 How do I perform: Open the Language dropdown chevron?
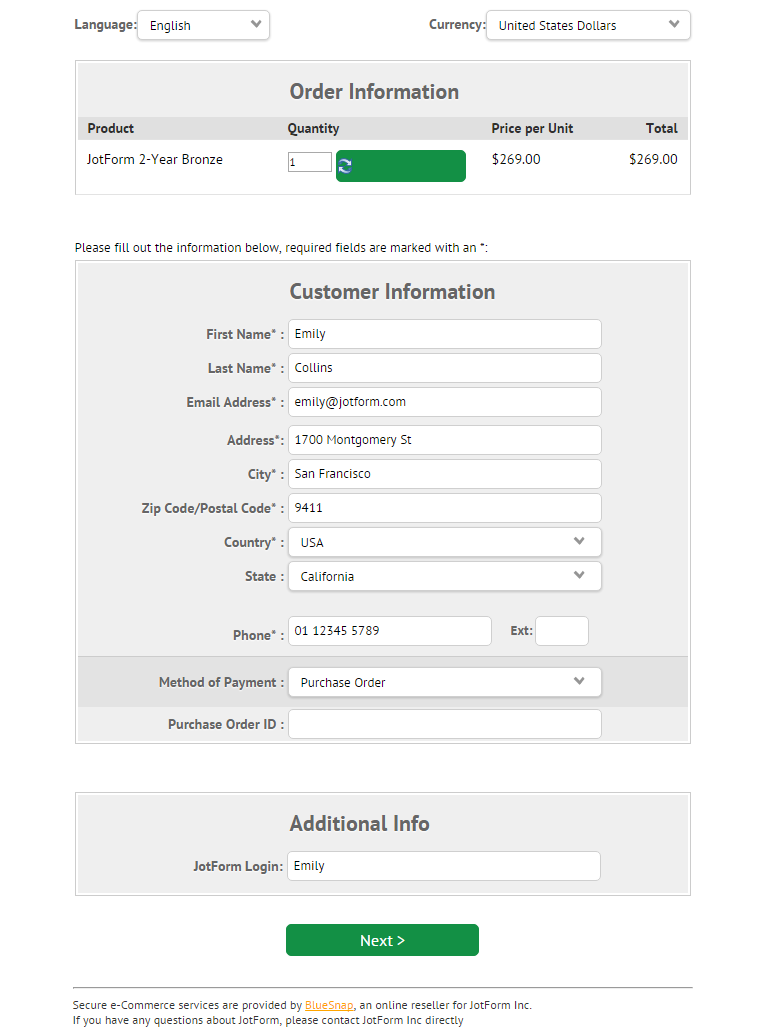[258, 25]
